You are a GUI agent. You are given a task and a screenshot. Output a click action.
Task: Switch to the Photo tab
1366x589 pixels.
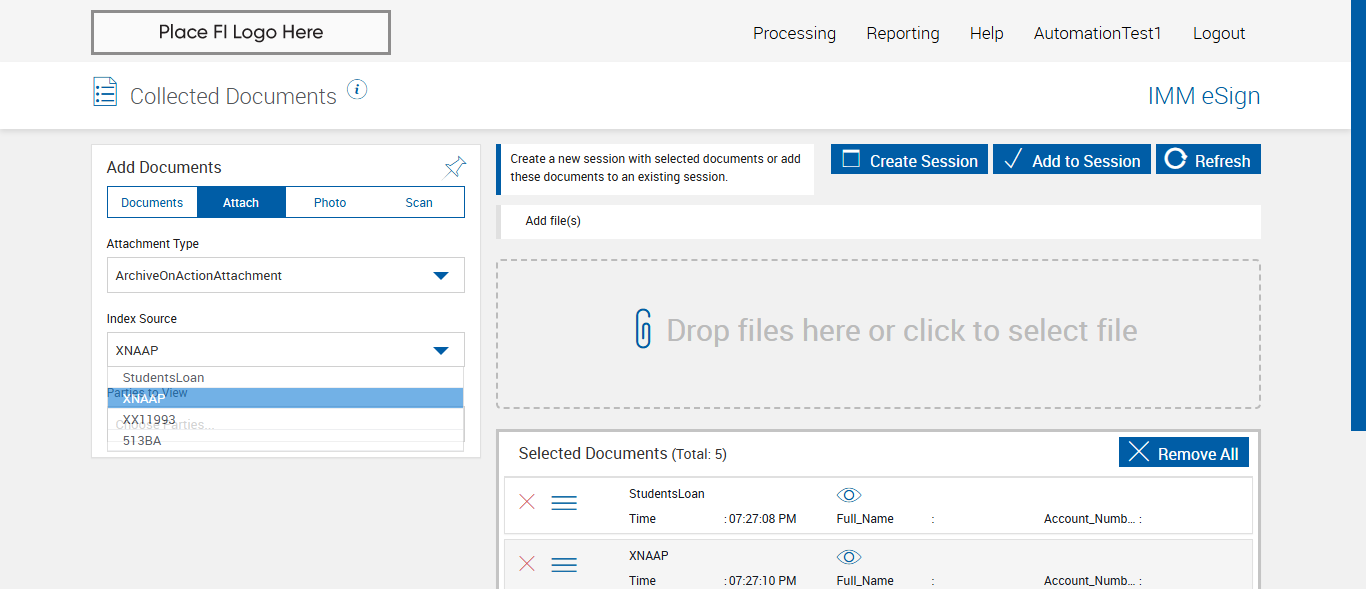pos(330,203)
